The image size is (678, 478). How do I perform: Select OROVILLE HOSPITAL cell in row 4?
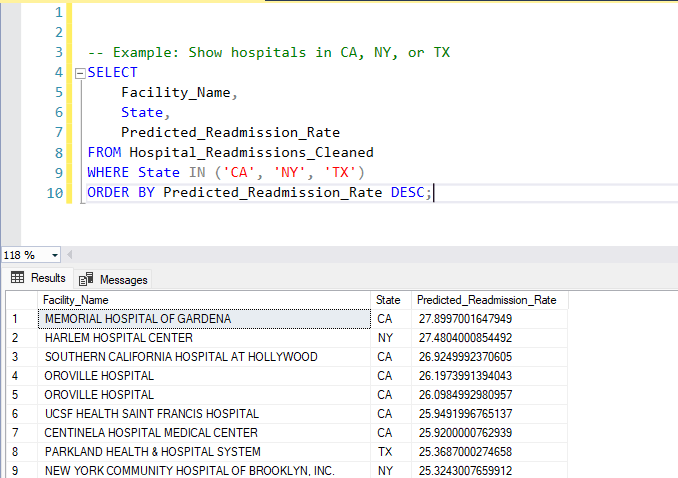204,376
